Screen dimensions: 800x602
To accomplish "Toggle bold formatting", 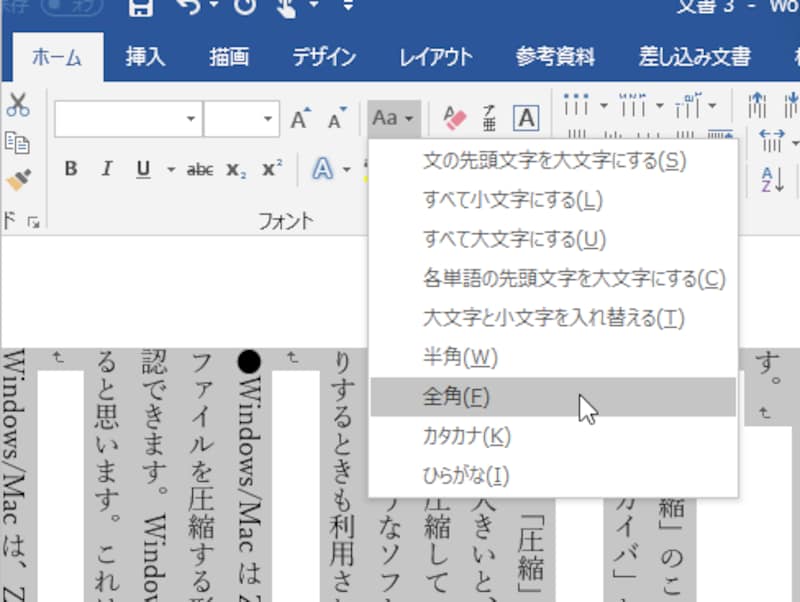I will tap(70, 169).
